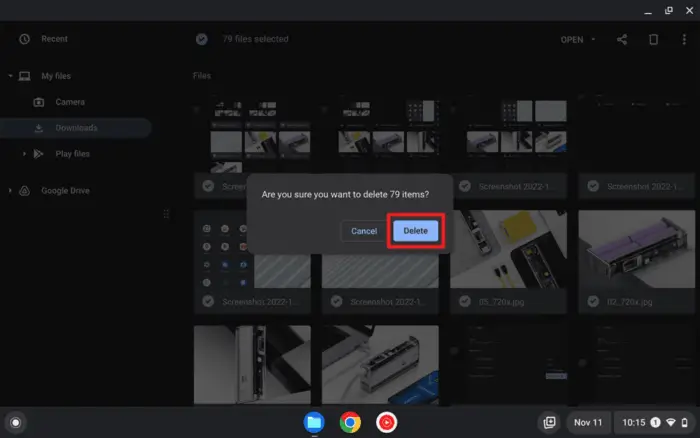Click the Downloads arrow icon

(x=39, y=128)
